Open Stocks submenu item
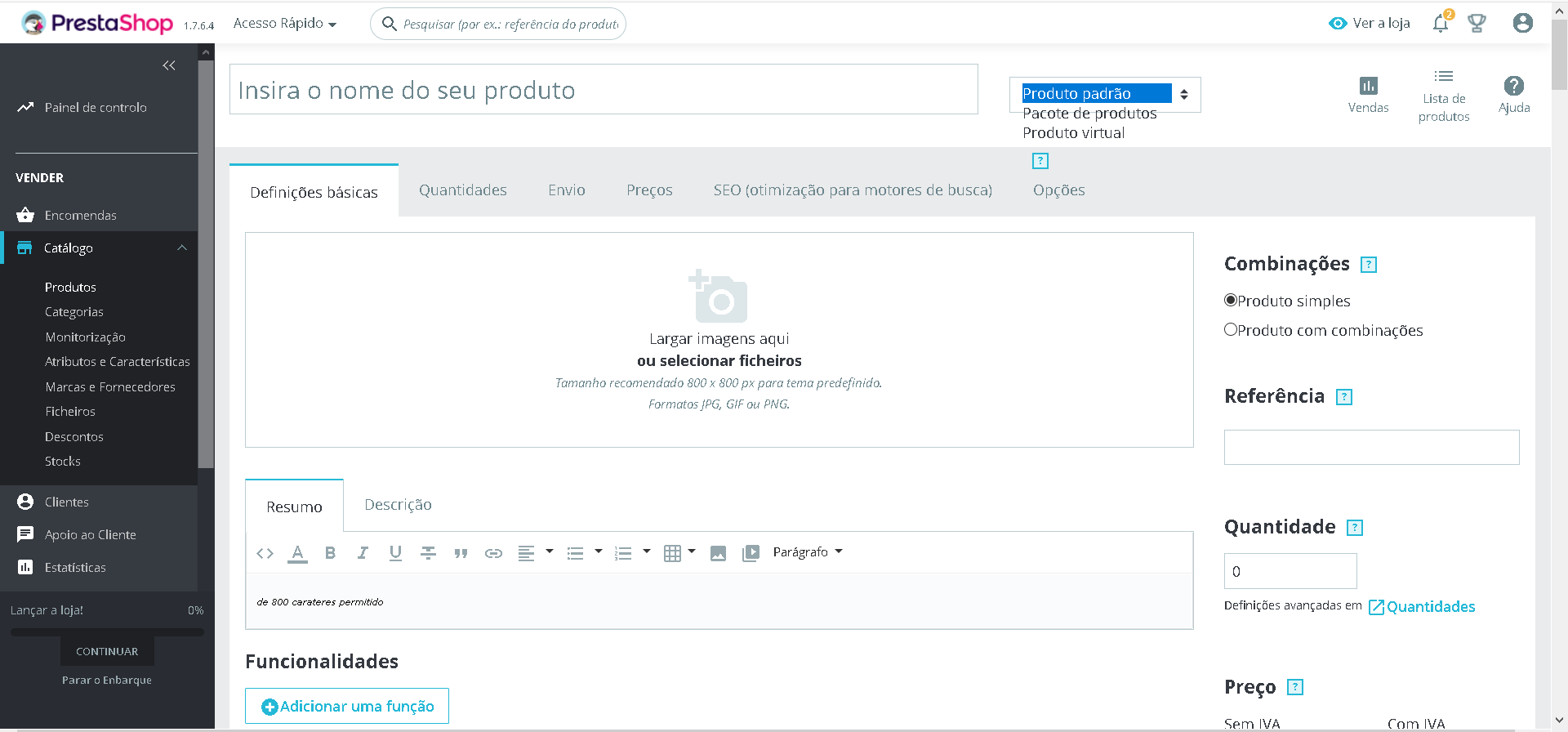The height and width of the screenshot is (732, 1568). tap(63, 462)
